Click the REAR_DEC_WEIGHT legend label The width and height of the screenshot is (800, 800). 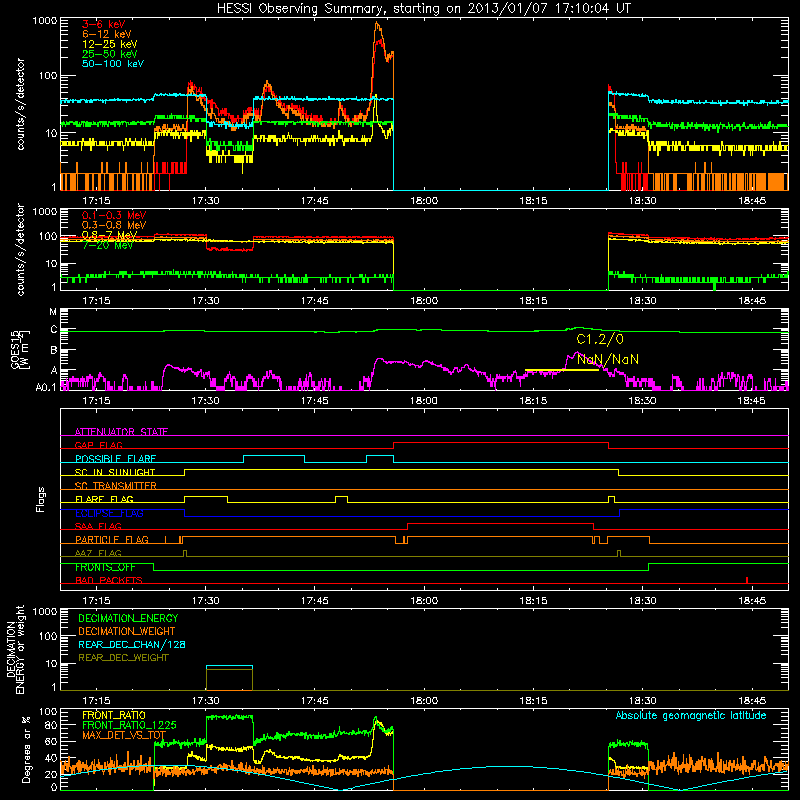123,658
